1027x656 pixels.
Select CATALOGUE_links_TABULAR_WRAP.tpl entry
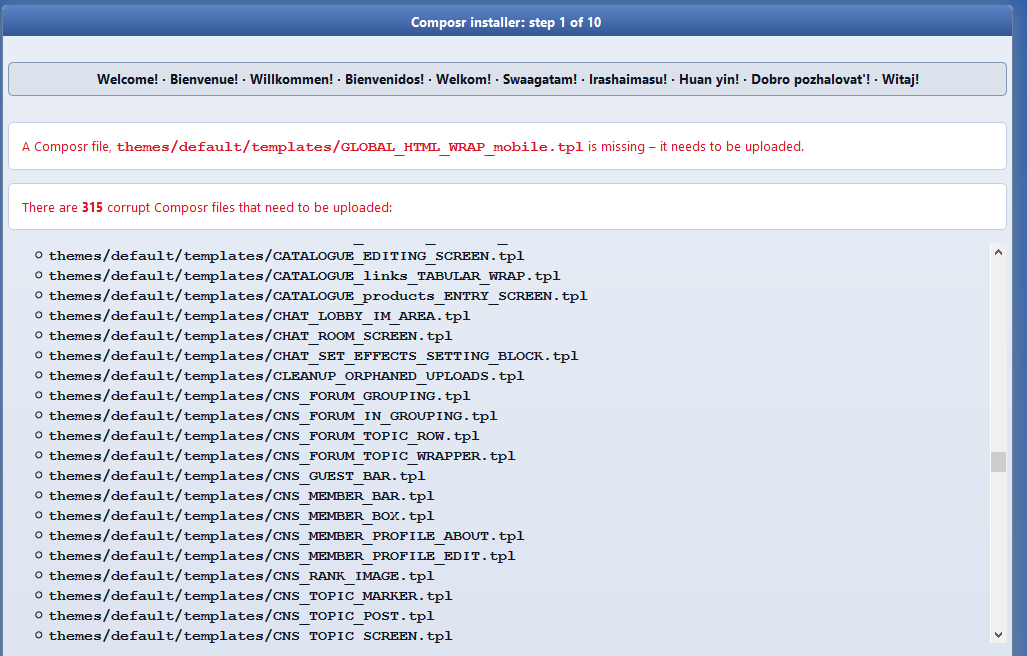pyautogui.click(x=304, y=276)
